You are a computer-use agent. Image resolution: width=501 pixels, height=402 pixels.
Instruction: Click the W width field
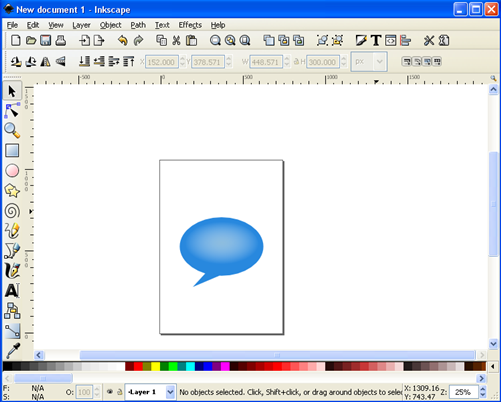click(266, 62)
